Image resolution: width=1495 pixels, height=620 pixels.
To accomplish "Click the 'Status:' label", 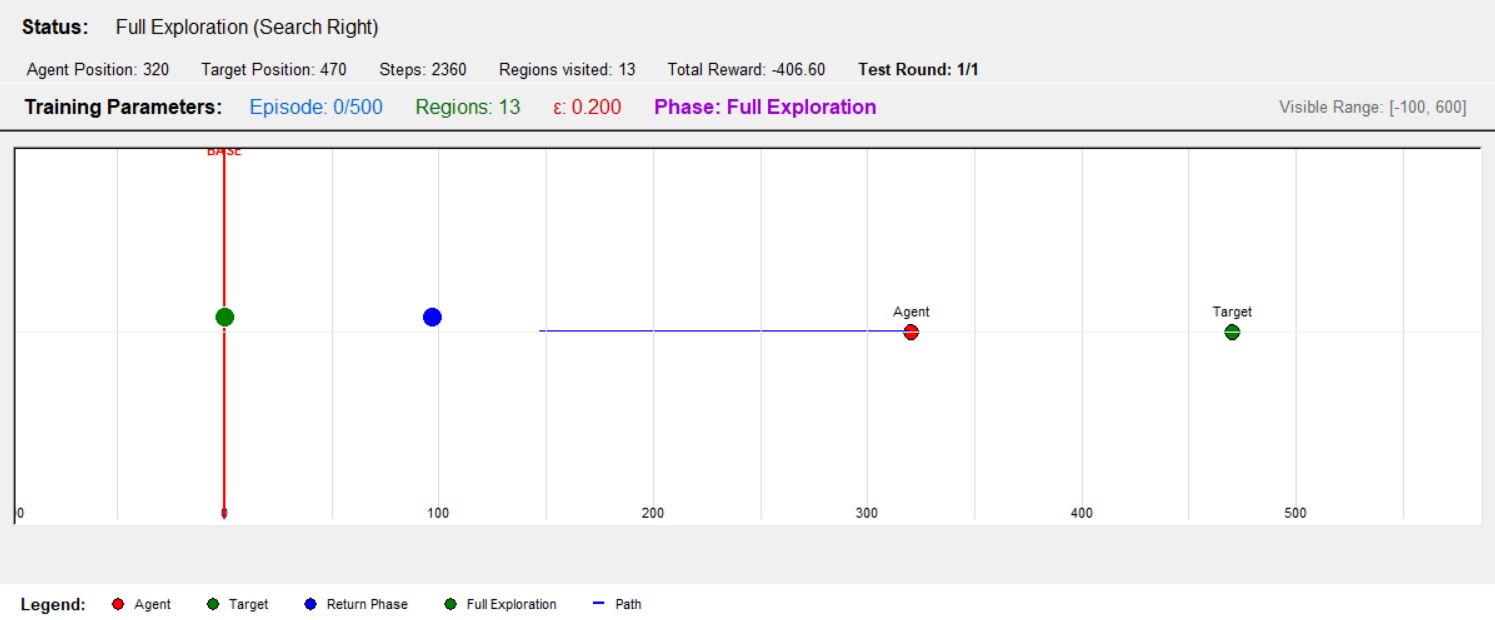I will click(55, 27).
